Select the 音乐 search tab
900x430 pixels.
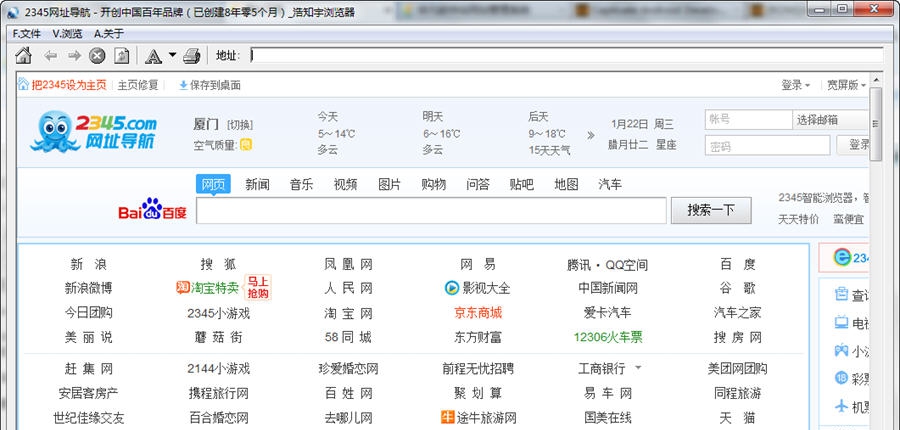tap(301, 184)
